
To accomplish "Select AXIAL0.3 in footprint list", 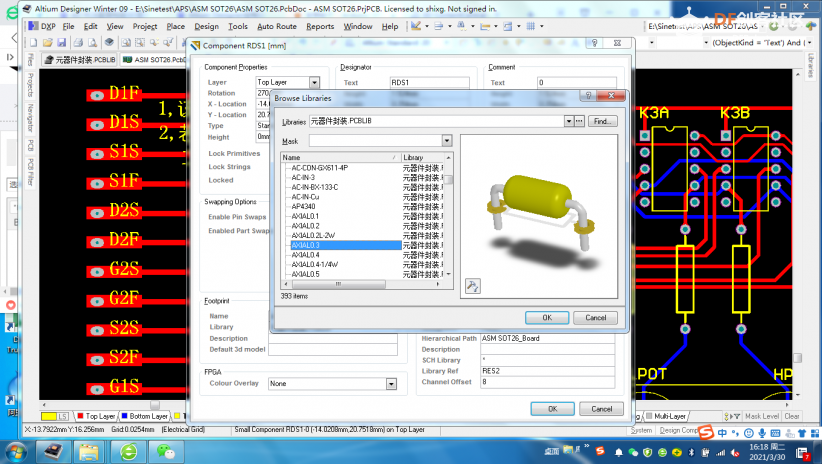I will tap(346, 245).
